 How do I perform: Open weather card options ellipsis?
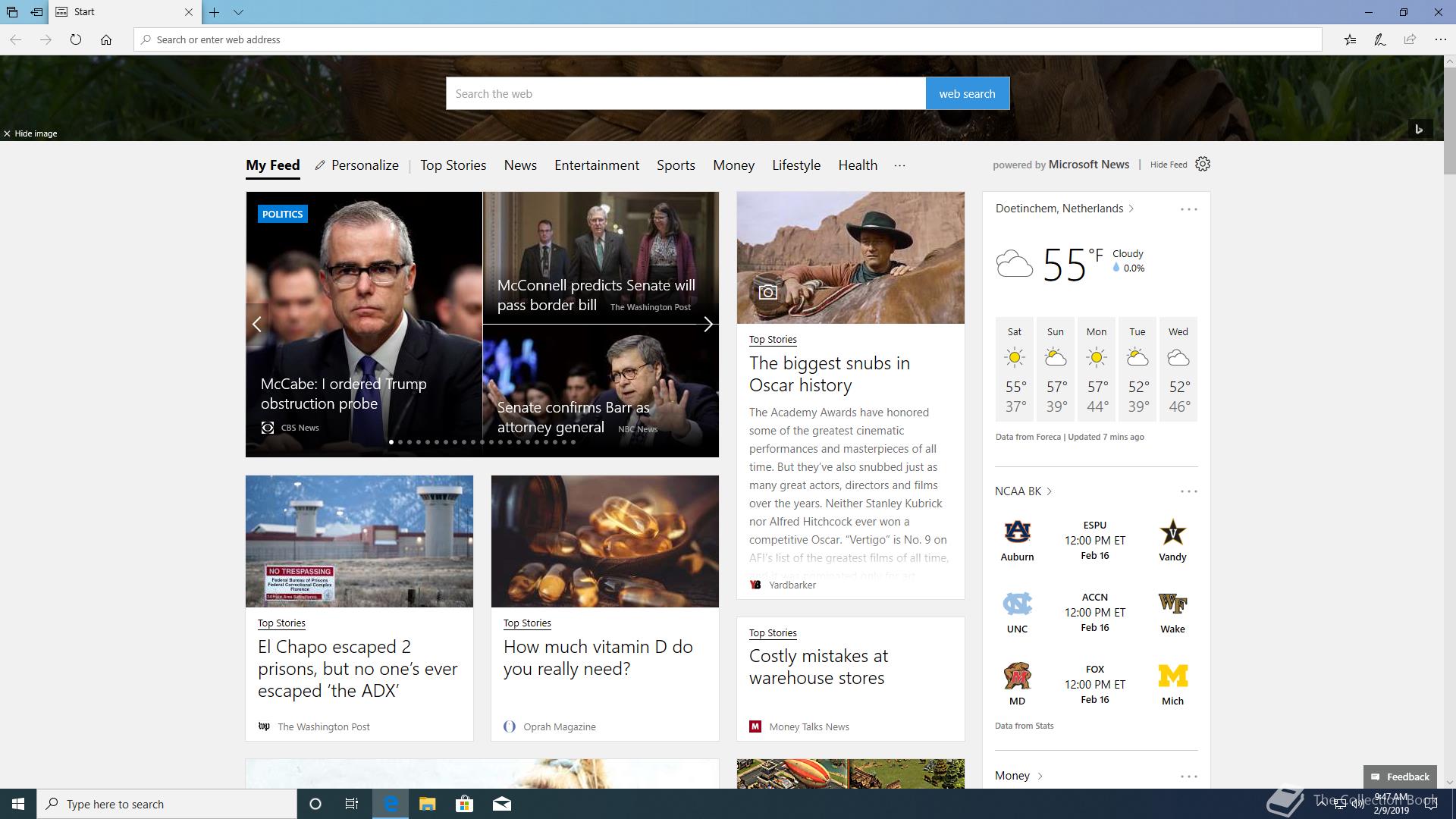tap(1188, 209)
